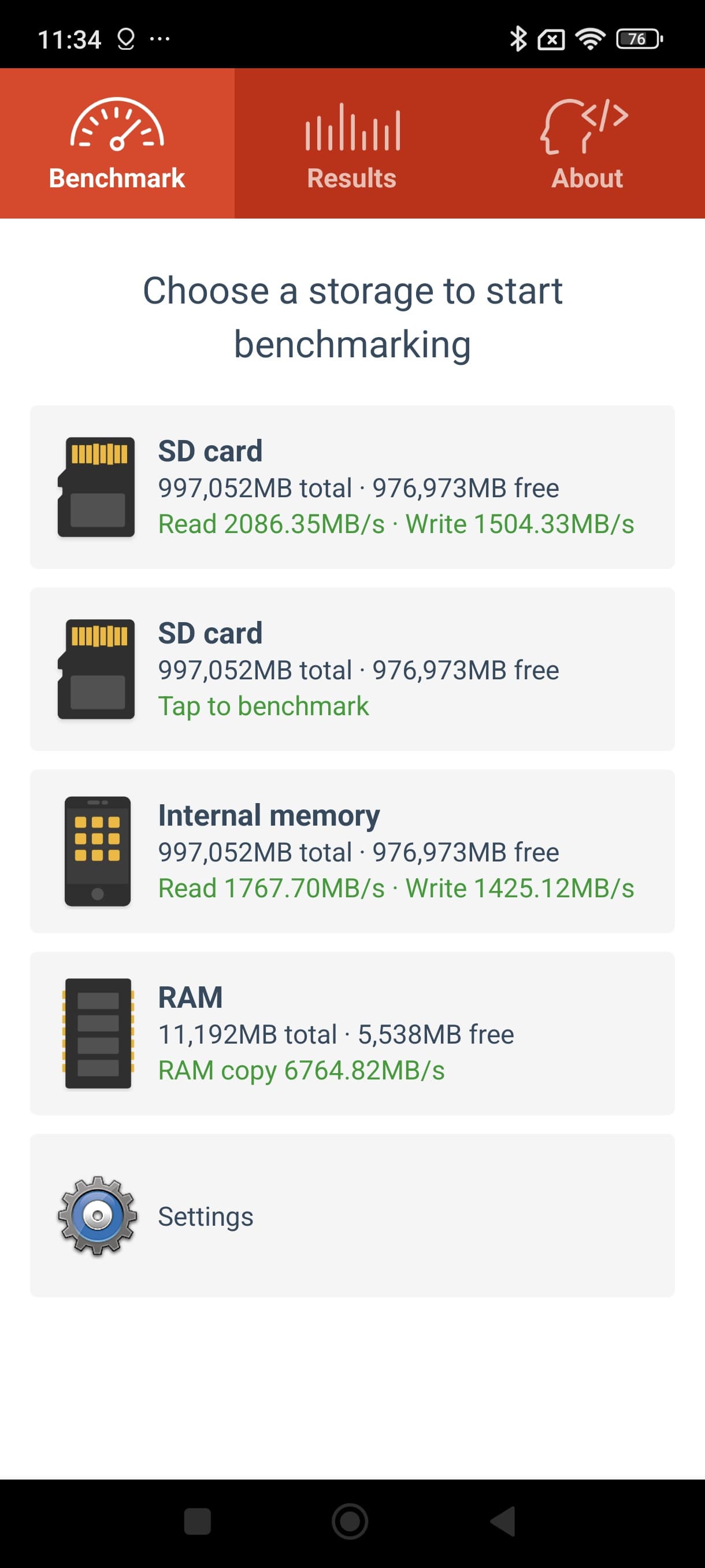705x1568 pixels.
Task: Tap the RAM chip icon
Action: pos(98,1033)
